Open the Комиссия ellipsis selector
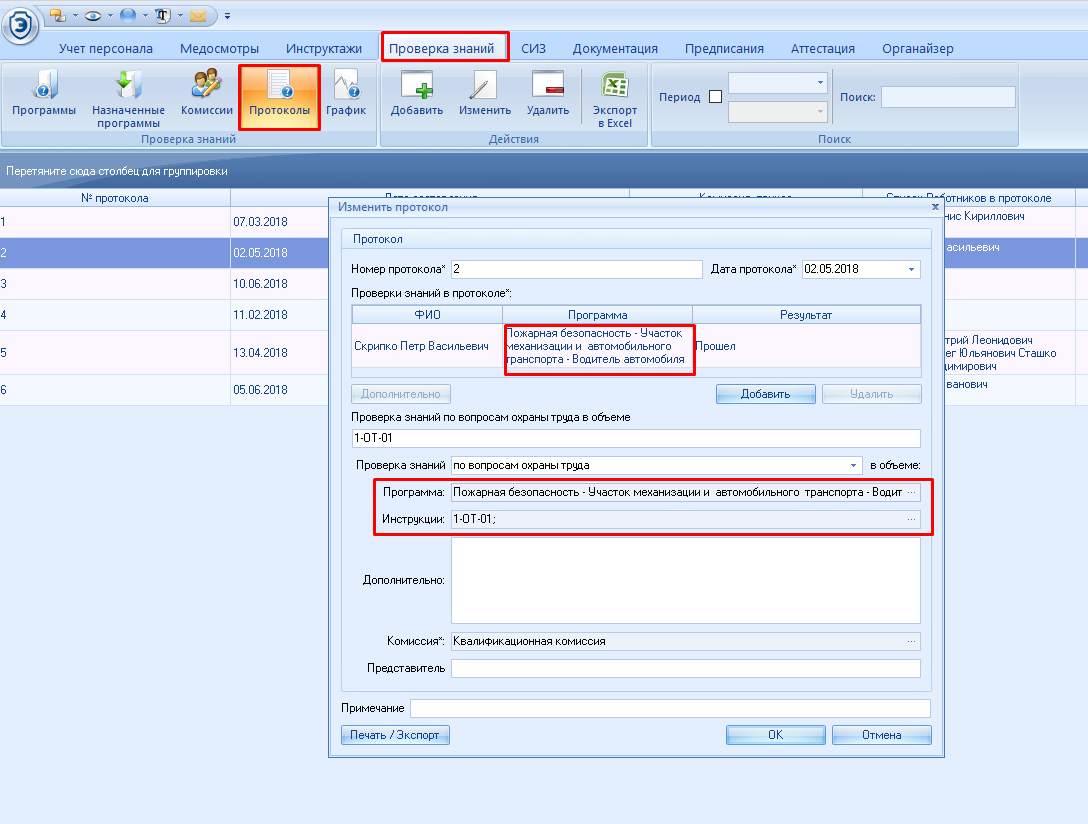1088x824 pixels. click(911, 641)
